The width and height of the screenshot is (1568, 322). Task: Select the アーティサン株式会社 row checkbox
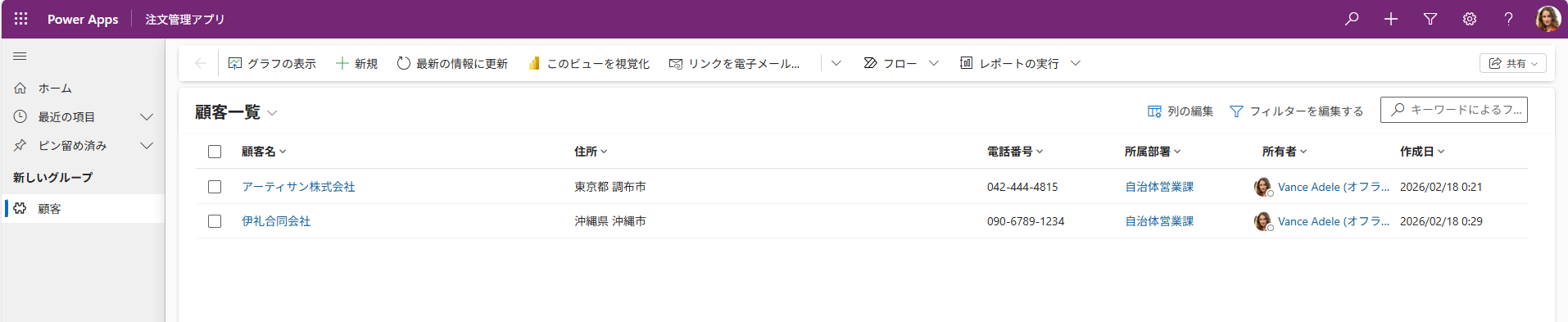[215, 187]
